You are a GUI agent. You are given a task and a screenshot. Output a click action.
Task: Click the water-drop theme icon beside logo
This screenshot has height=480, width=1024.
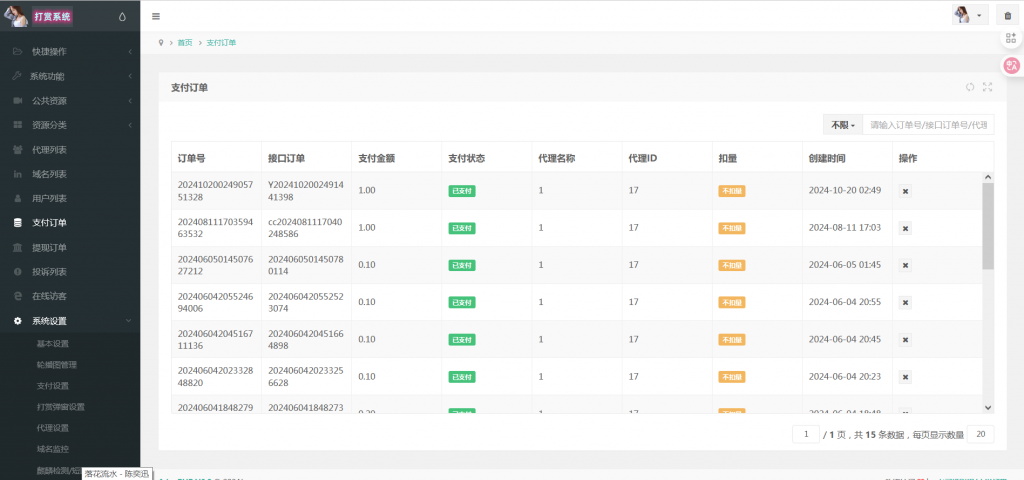122,17
